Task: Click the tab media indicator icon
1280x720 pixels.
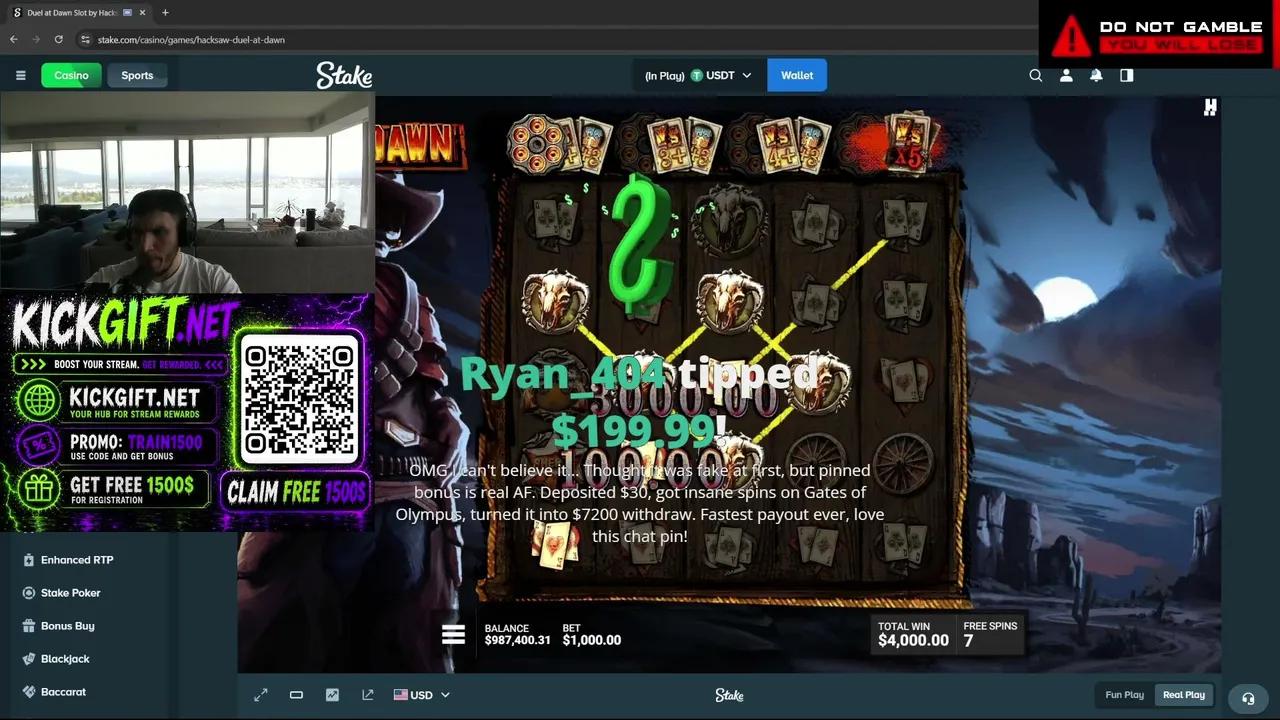Action: pyautogui.click(x=127, y=12)
